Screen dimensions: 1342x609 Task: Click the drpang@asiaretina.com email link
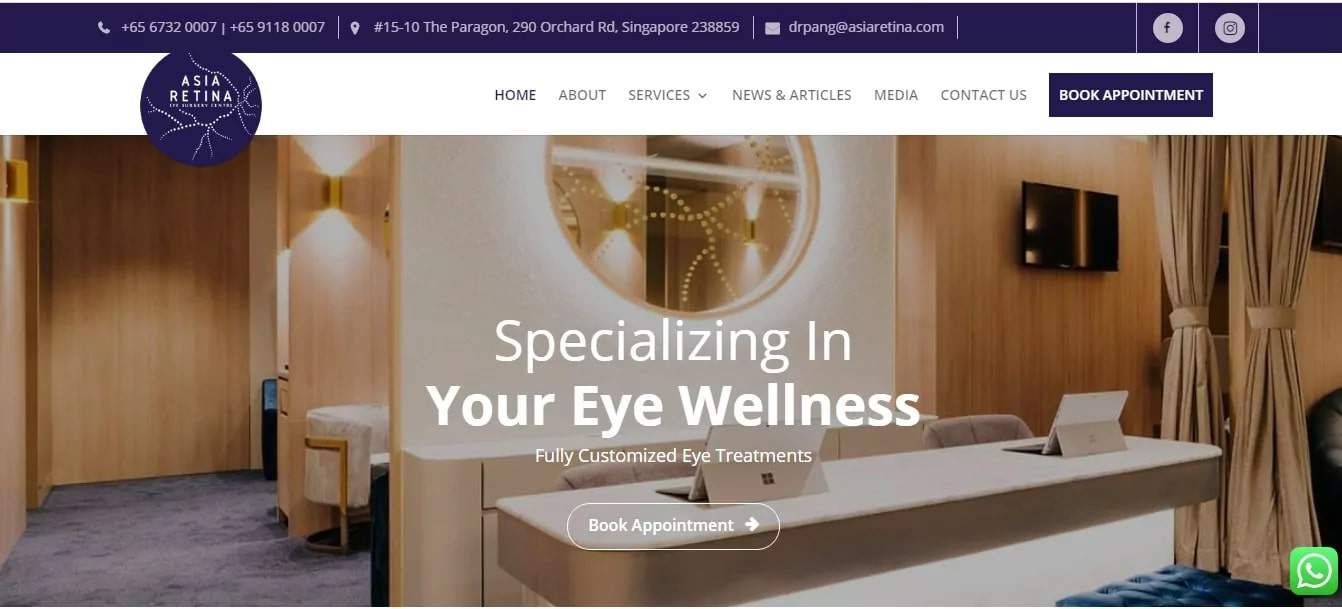[x=866, y=27]
